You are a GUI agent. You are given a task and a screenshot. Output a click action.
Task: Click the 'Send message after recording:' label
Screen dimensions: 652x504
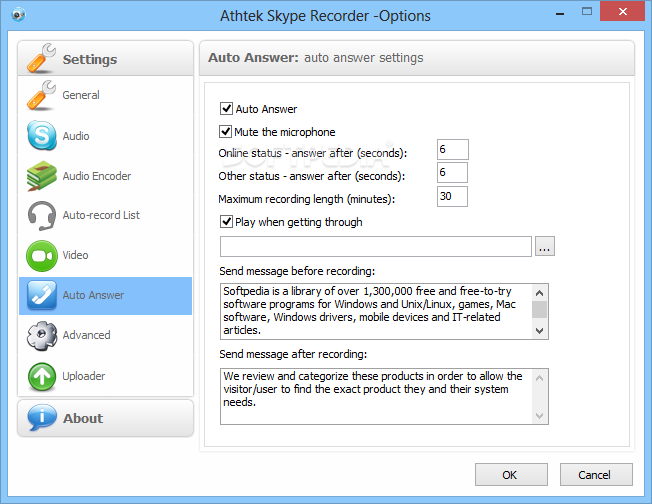tap(293, 354)
